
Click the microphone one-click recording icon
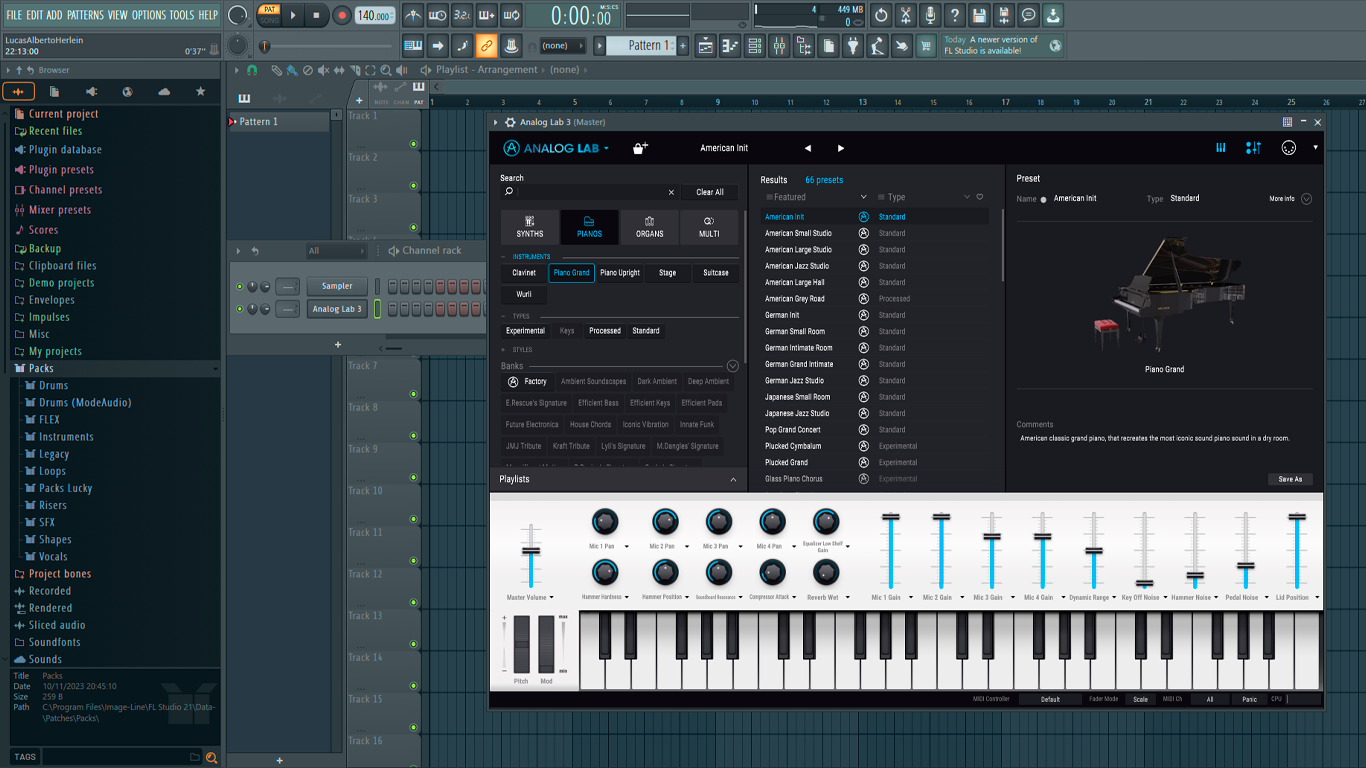point(930,15)
